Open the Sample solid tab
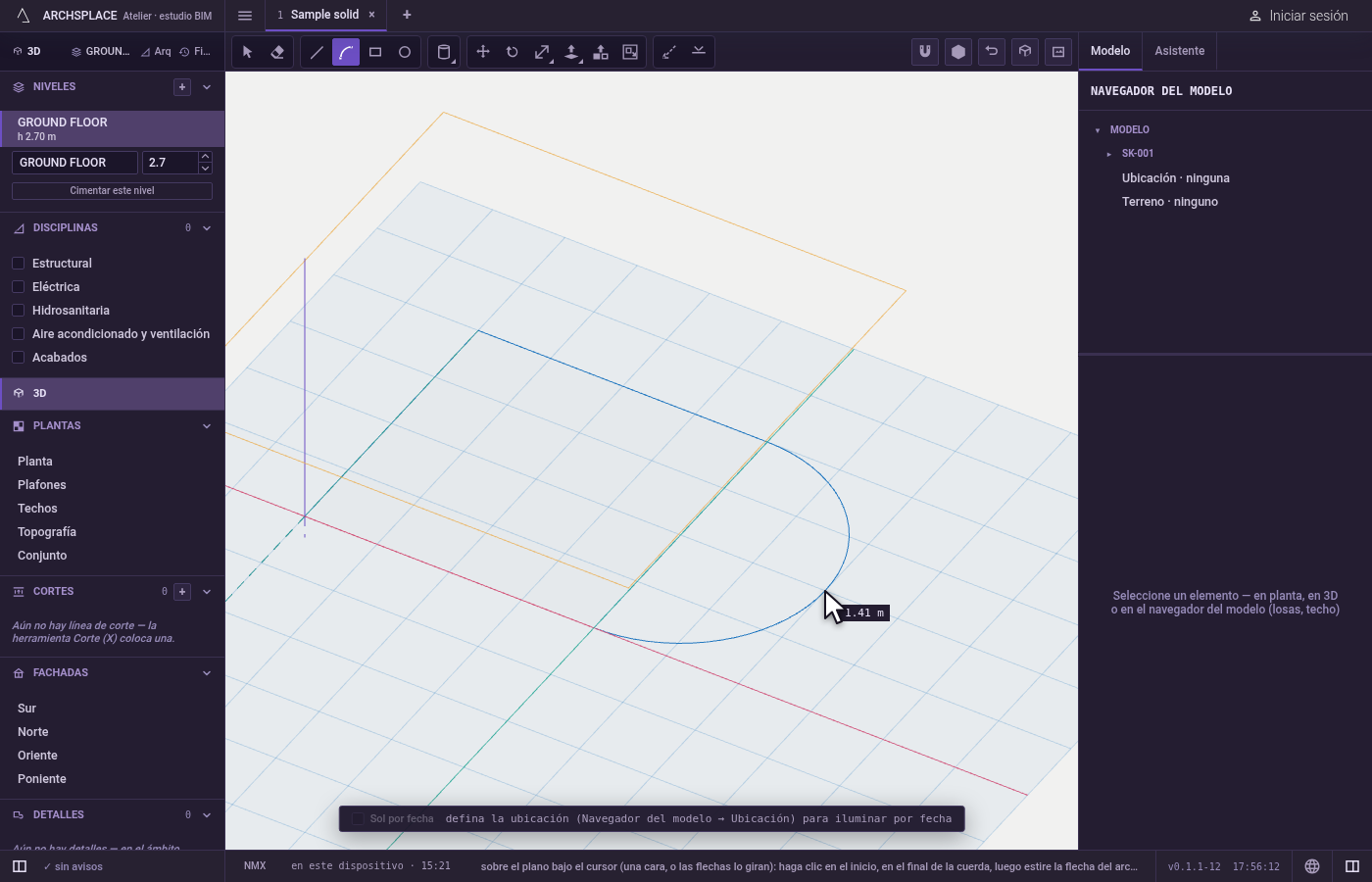This screenshot has width=1372, height=882. point(324,15)
